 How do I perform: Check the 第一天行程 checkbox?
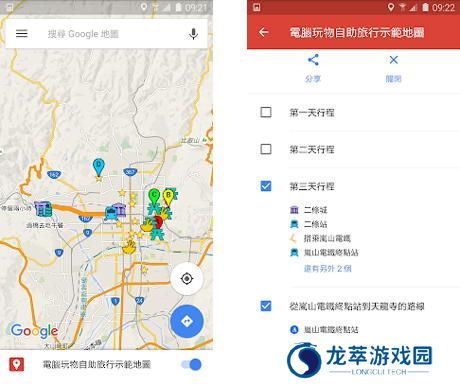click(266, 112)
